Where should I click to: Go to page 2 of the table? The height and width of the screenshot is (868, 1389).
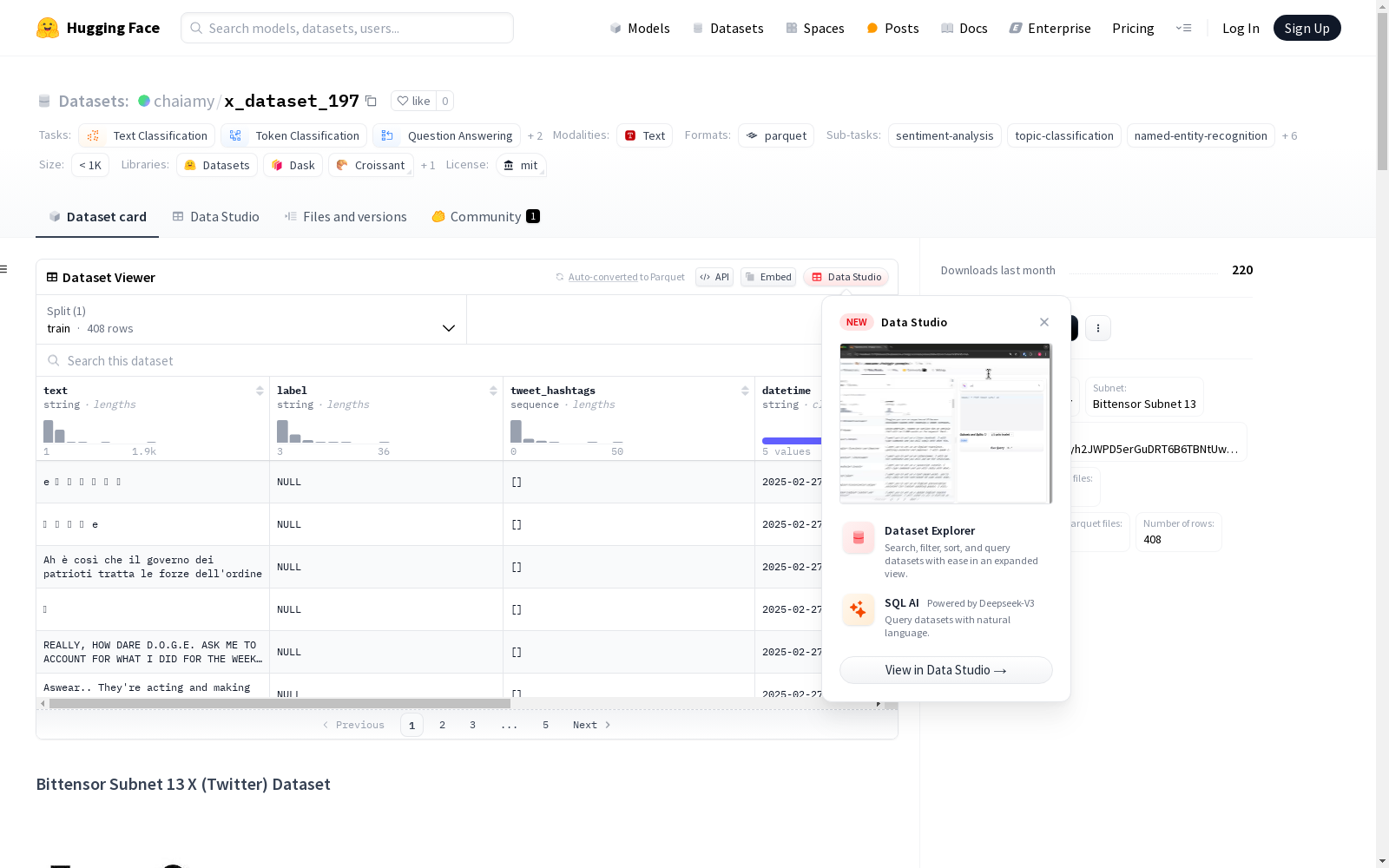click(442, 725)
